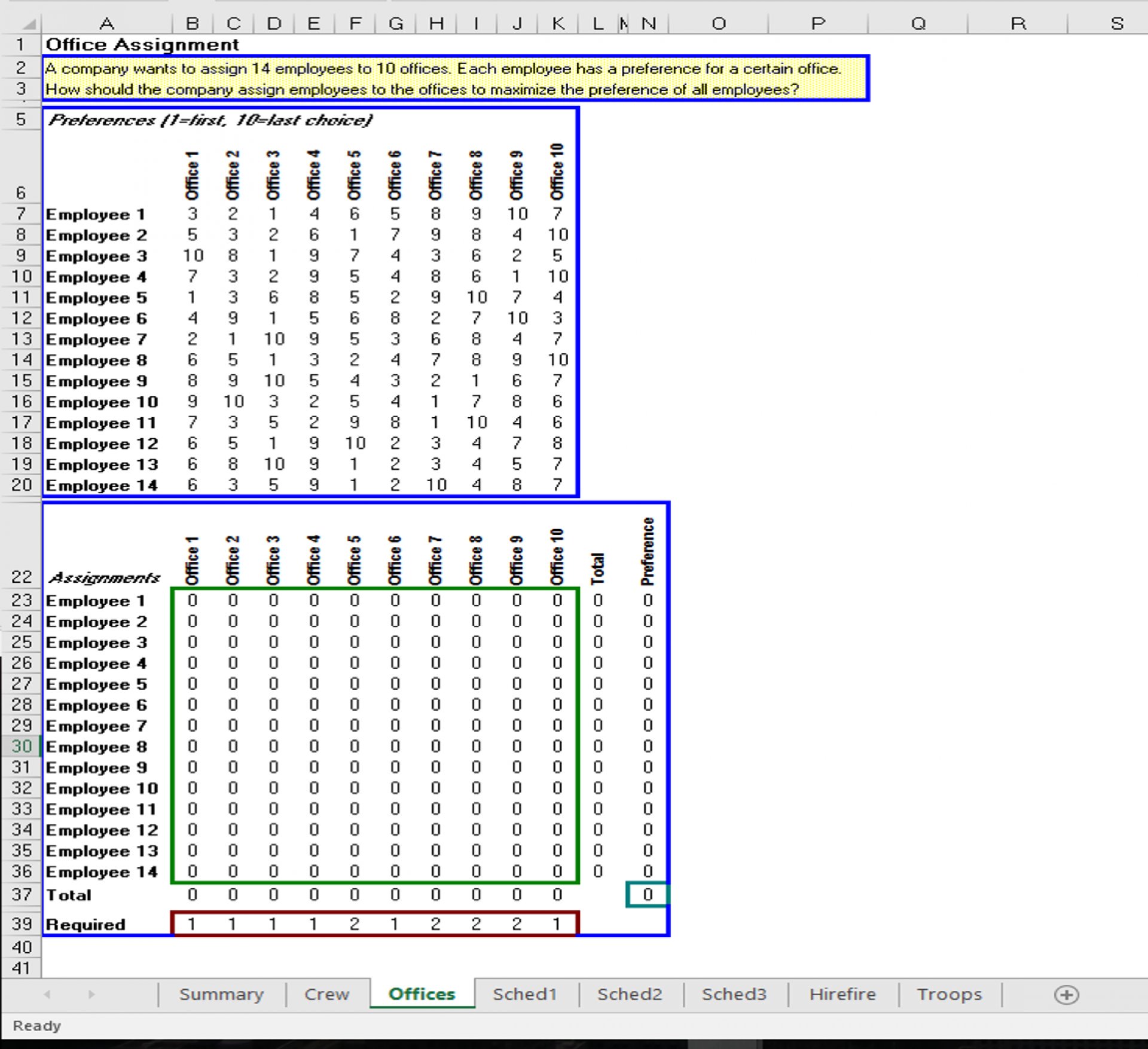Open the Troops sheet tab
Image resolution: width=1148 pixels, height=1049 pixels.
949,995
